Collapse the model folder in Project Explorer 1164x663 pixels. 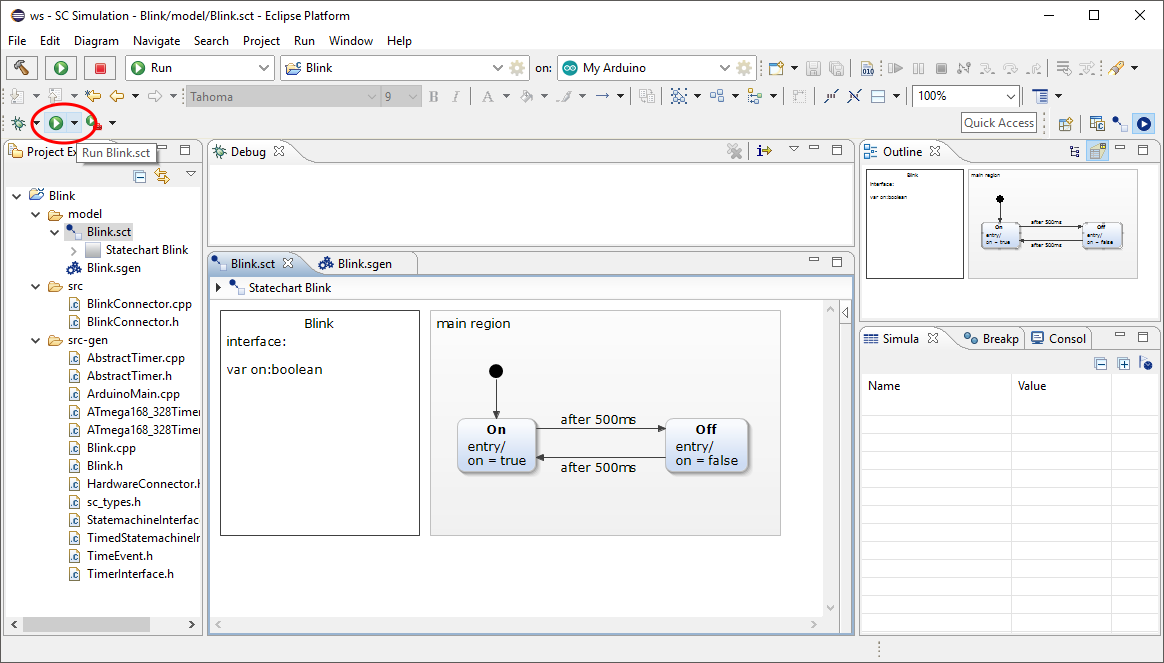tap(35, 213)
